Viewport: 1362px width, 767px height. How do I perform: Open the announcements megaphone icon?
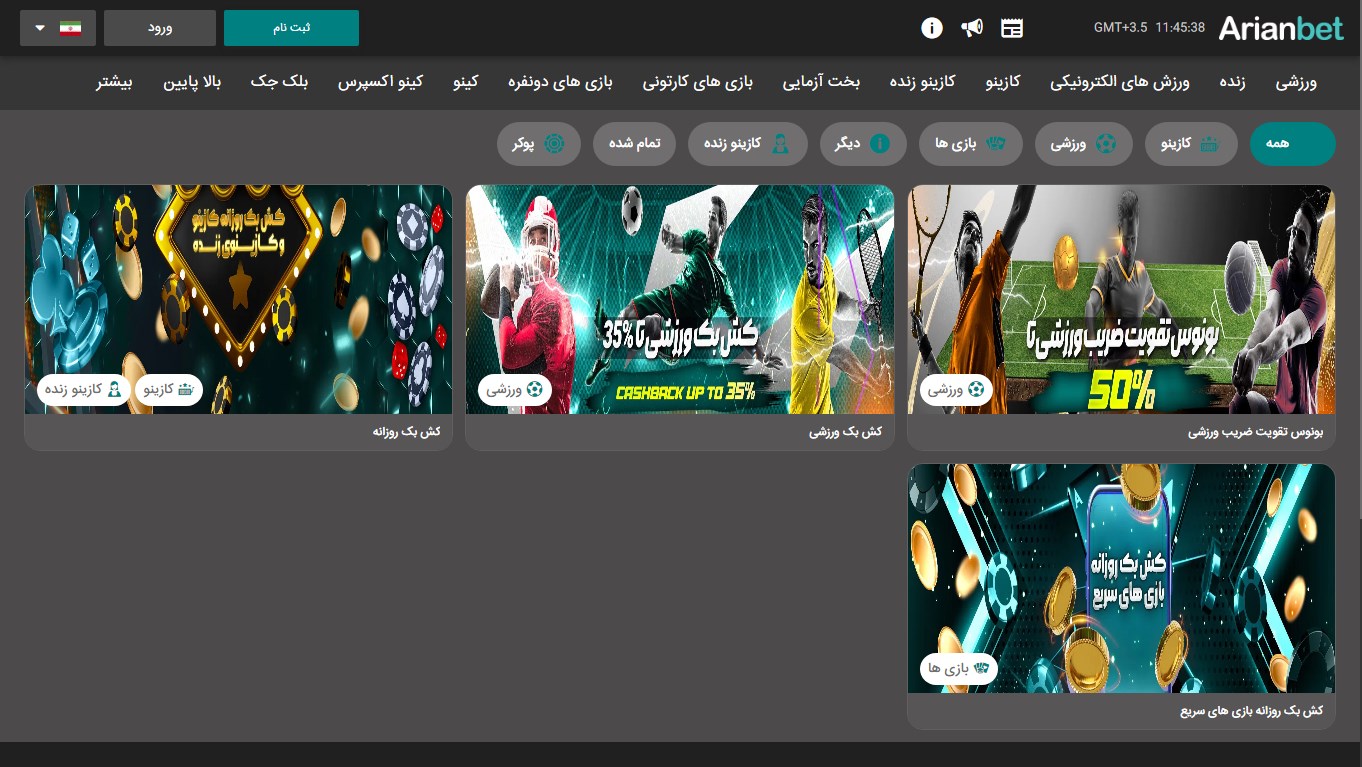972,28
